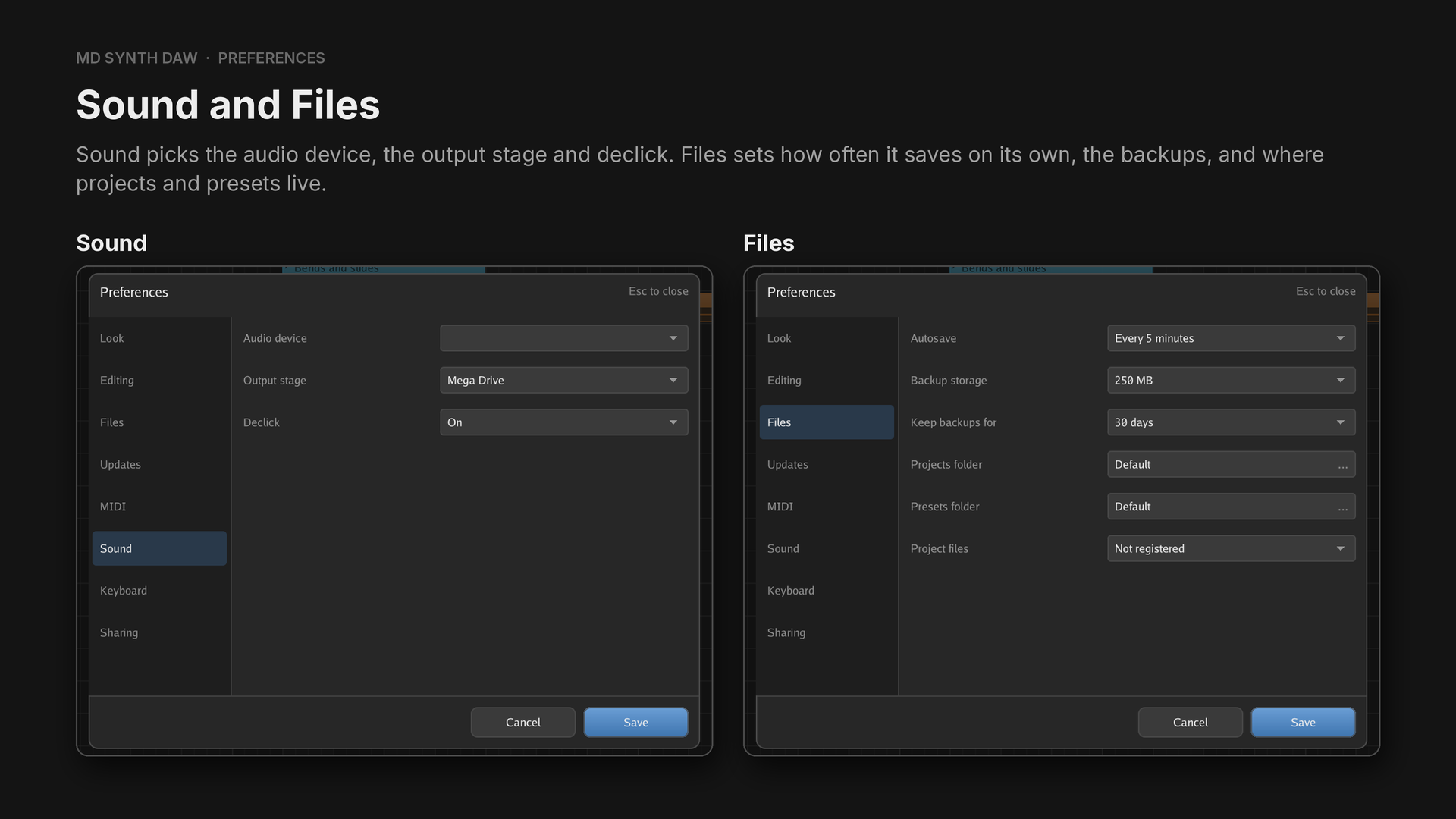Click Save in the Sound preferences window
The image size is (1456, 819).
pos(635,723)
